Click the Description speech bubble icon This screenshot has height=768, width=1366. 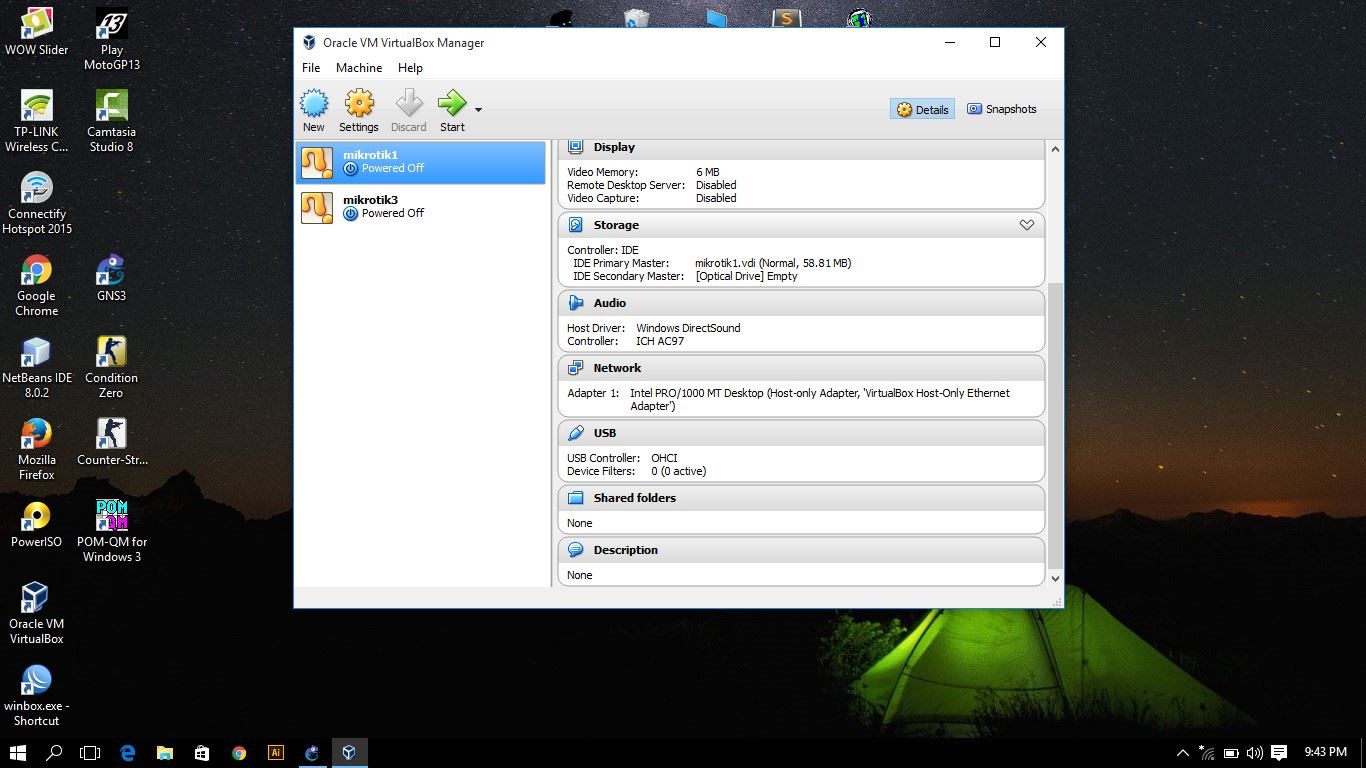click(x=575, y=550)
